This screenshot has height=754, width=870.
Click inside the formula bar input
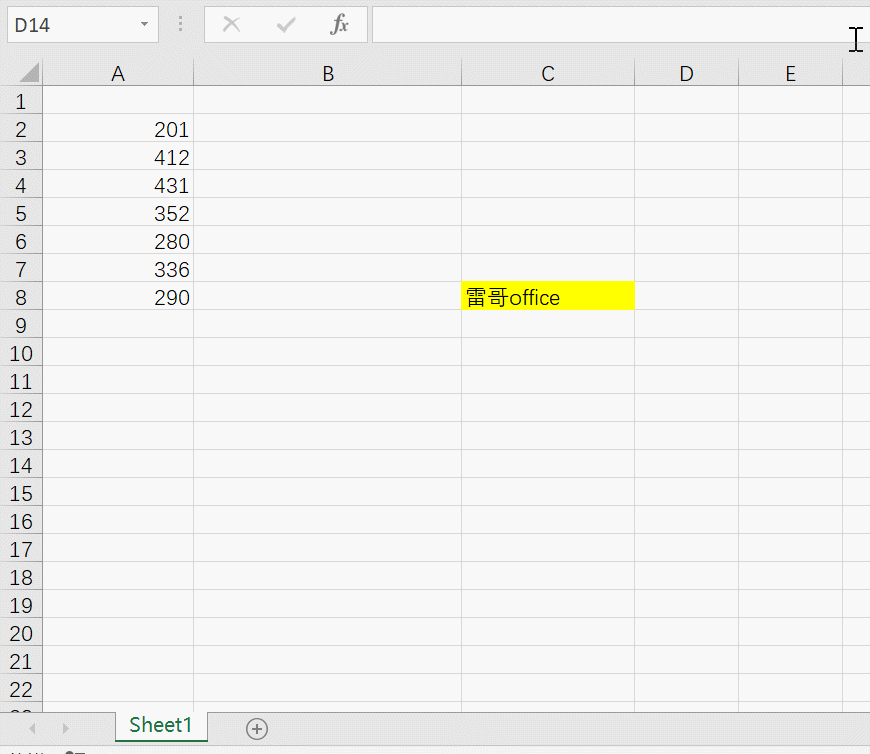pos(621,24)
